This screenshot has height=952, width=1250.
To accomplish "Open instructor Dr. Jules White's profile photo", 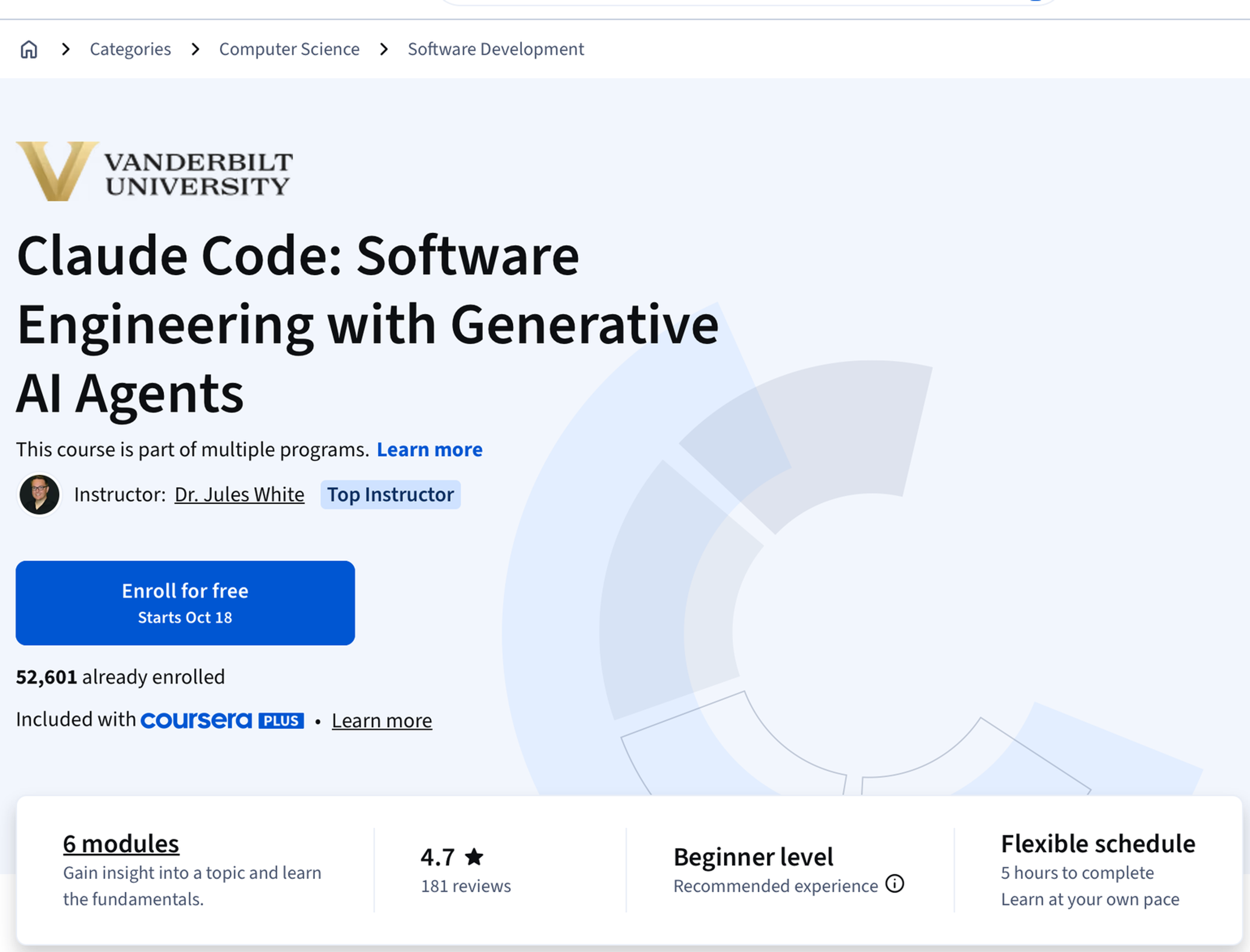I will click(x=39, y=495).
